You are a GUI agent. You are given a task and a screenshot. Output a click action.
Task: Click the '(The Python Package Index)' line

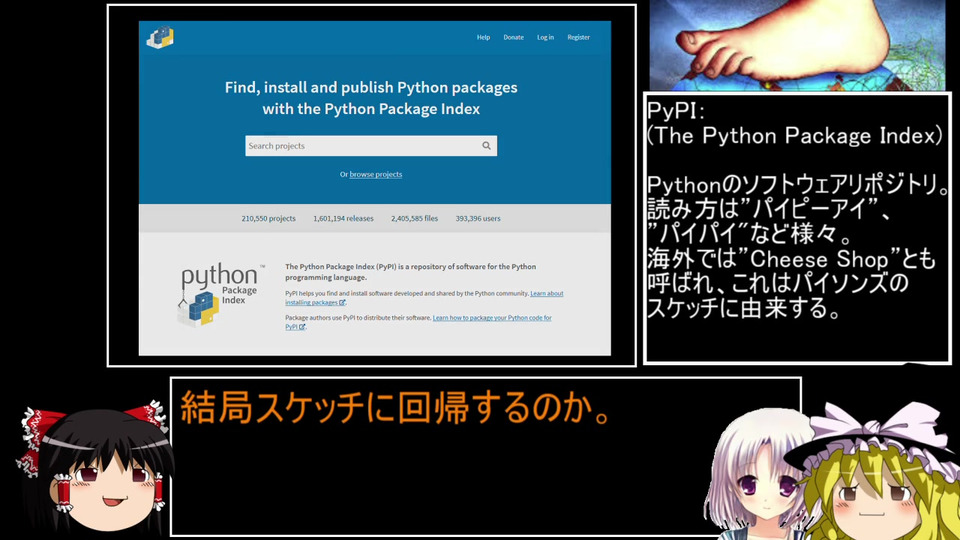pos(795,136)
